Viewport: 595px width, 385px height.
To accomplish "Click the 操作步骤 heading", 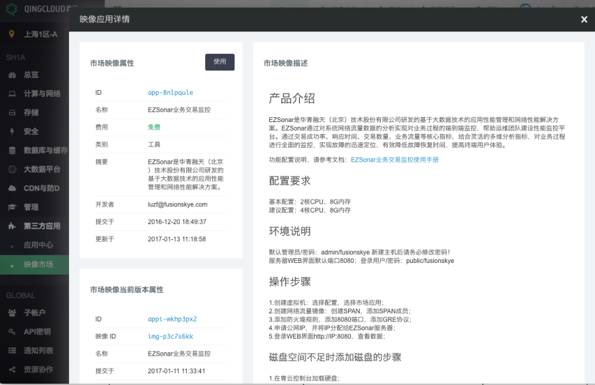I will pyautogui.click(x=290, y=282).
